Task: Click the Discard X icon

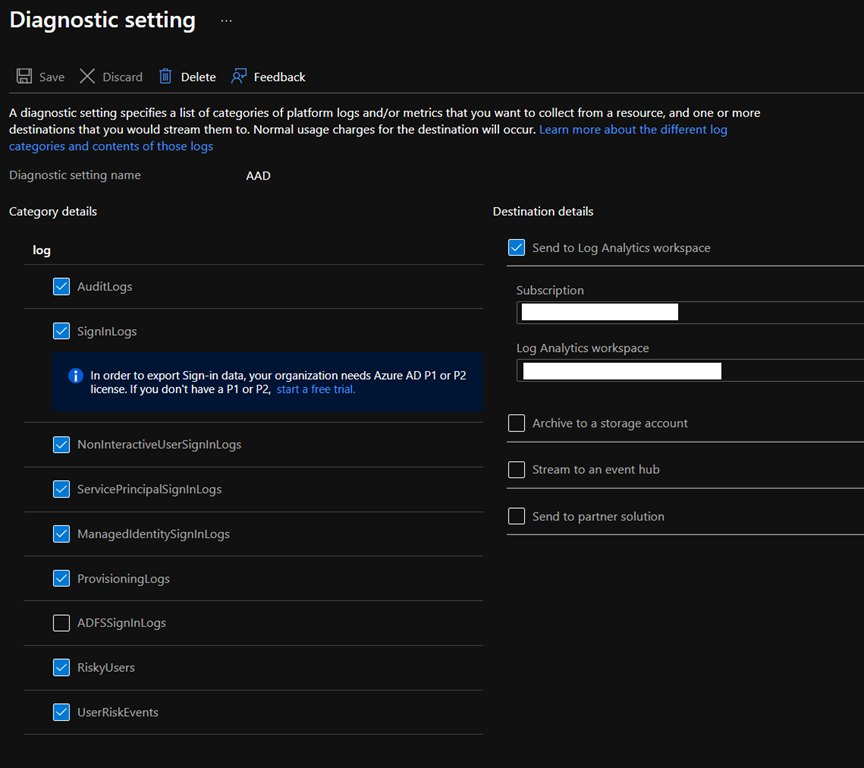Action: [x=88, y=77]
